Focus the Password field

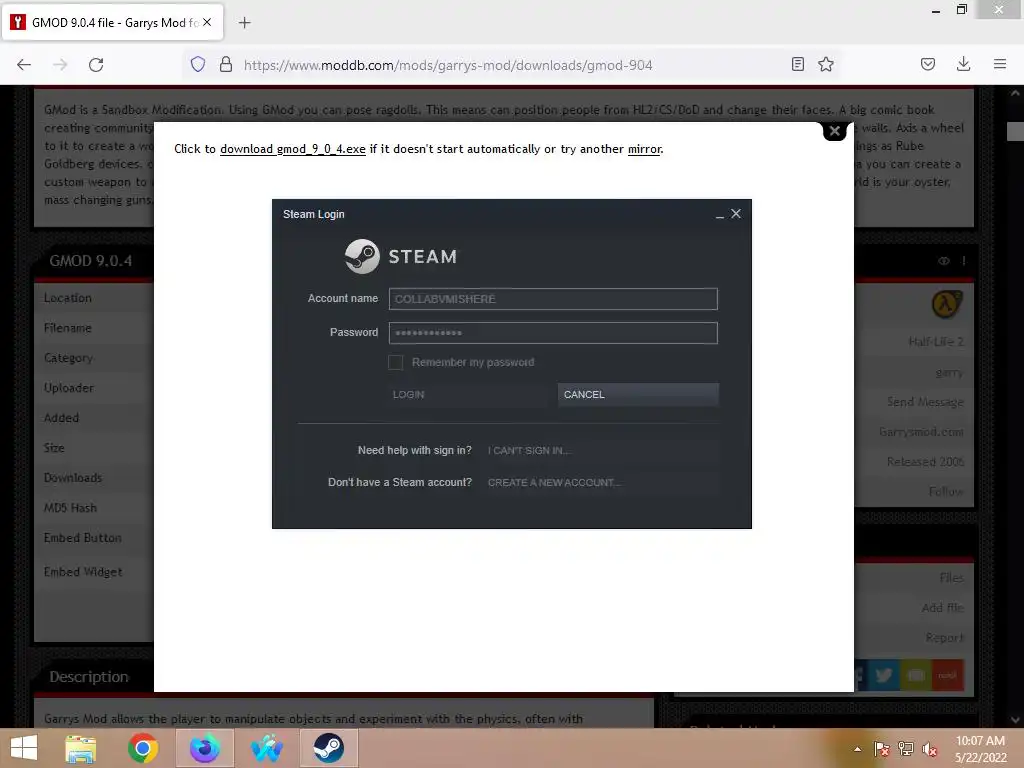click(553, 333)
